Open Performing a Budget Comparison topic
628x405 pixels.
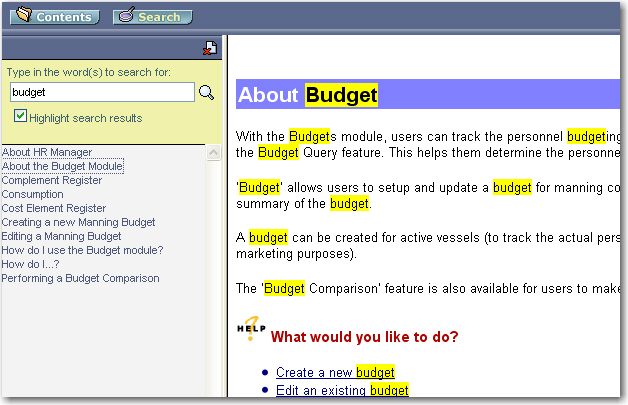[80, 278]
